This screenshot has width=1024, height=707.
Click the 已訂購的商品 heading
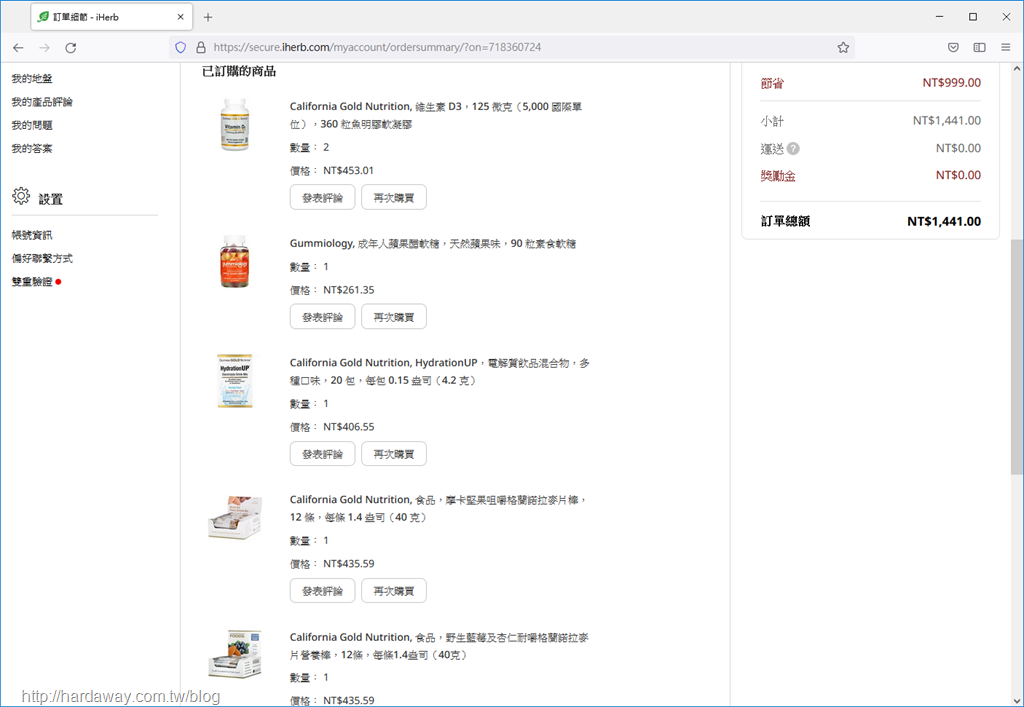tap(239, 71)
